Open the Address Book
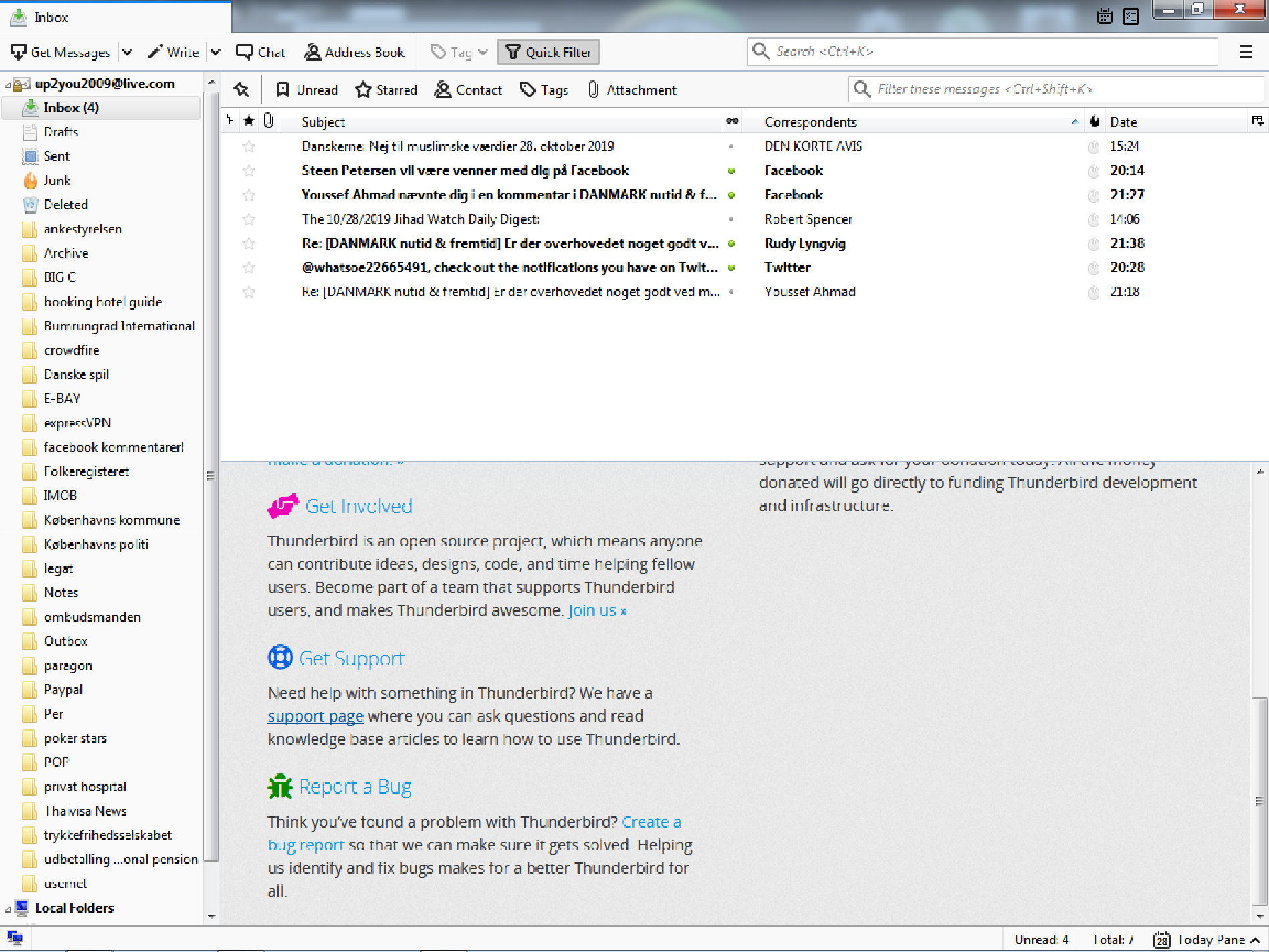1269x952 pixels. [354, 52]
